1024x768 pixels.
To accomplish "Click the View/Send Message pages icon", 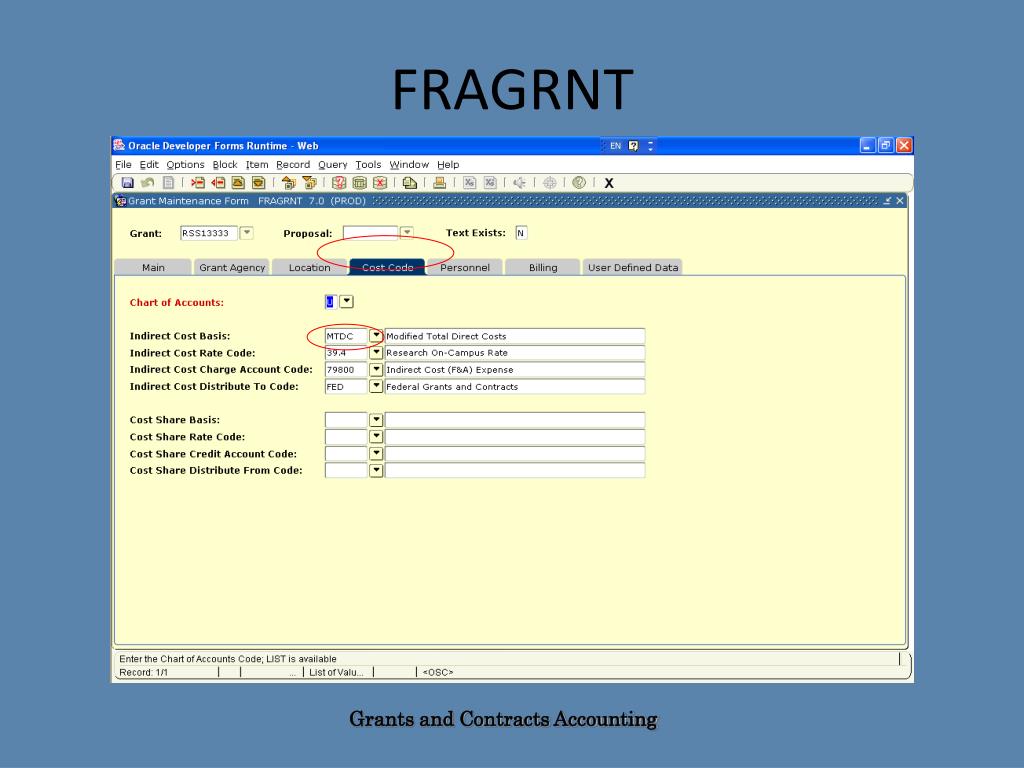I will point(409,183).
